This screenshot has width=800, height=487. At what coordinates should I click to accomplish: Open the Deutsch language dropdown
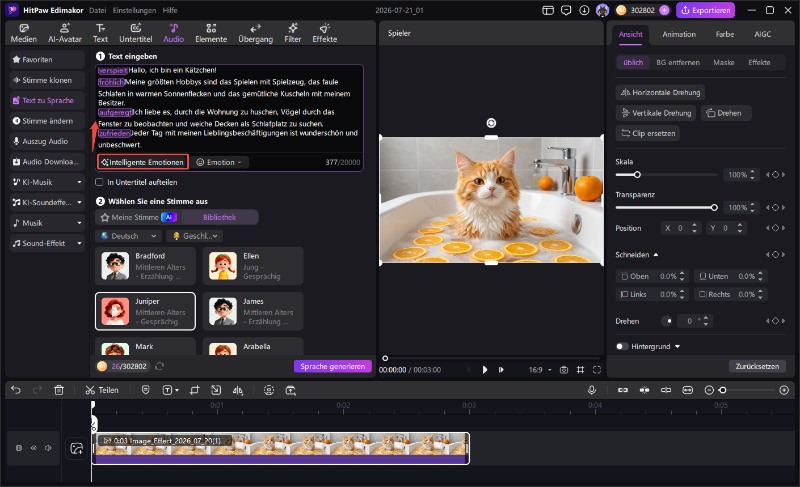129,236
